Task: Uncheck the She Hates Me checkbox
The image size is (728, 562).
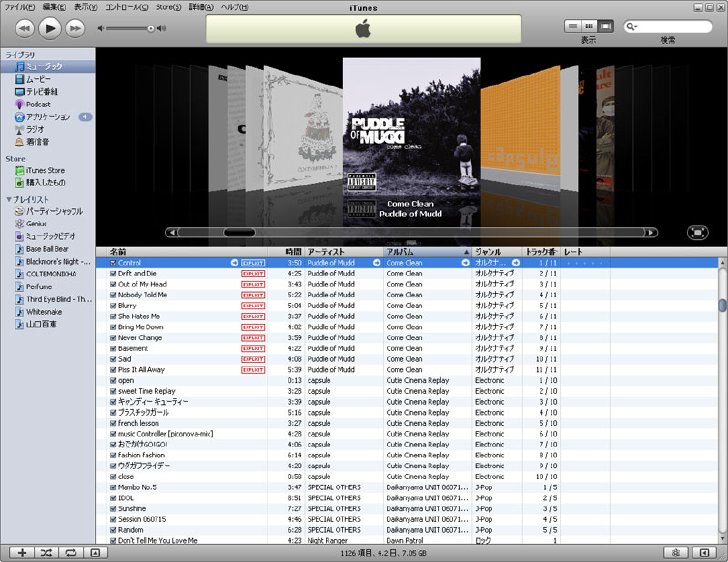Action: pos(113,316)
